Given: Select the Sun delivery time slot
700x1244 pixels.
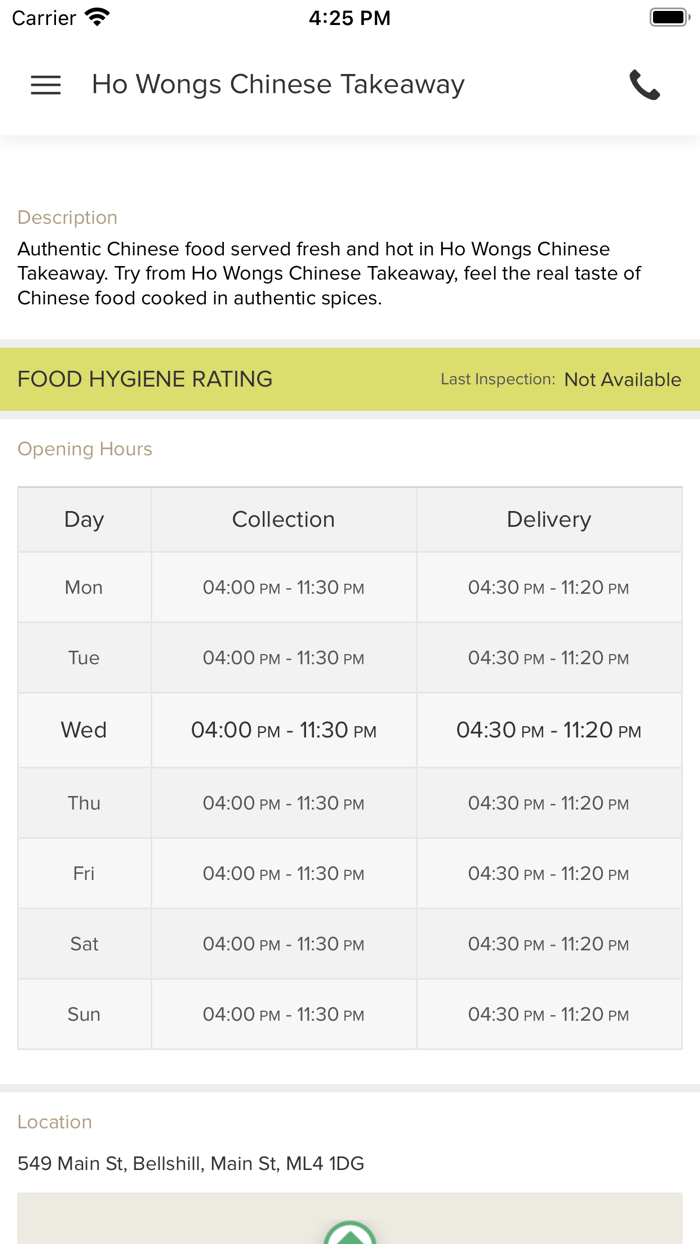Looking at the screenshot, I should click(x=548, y=1014).
